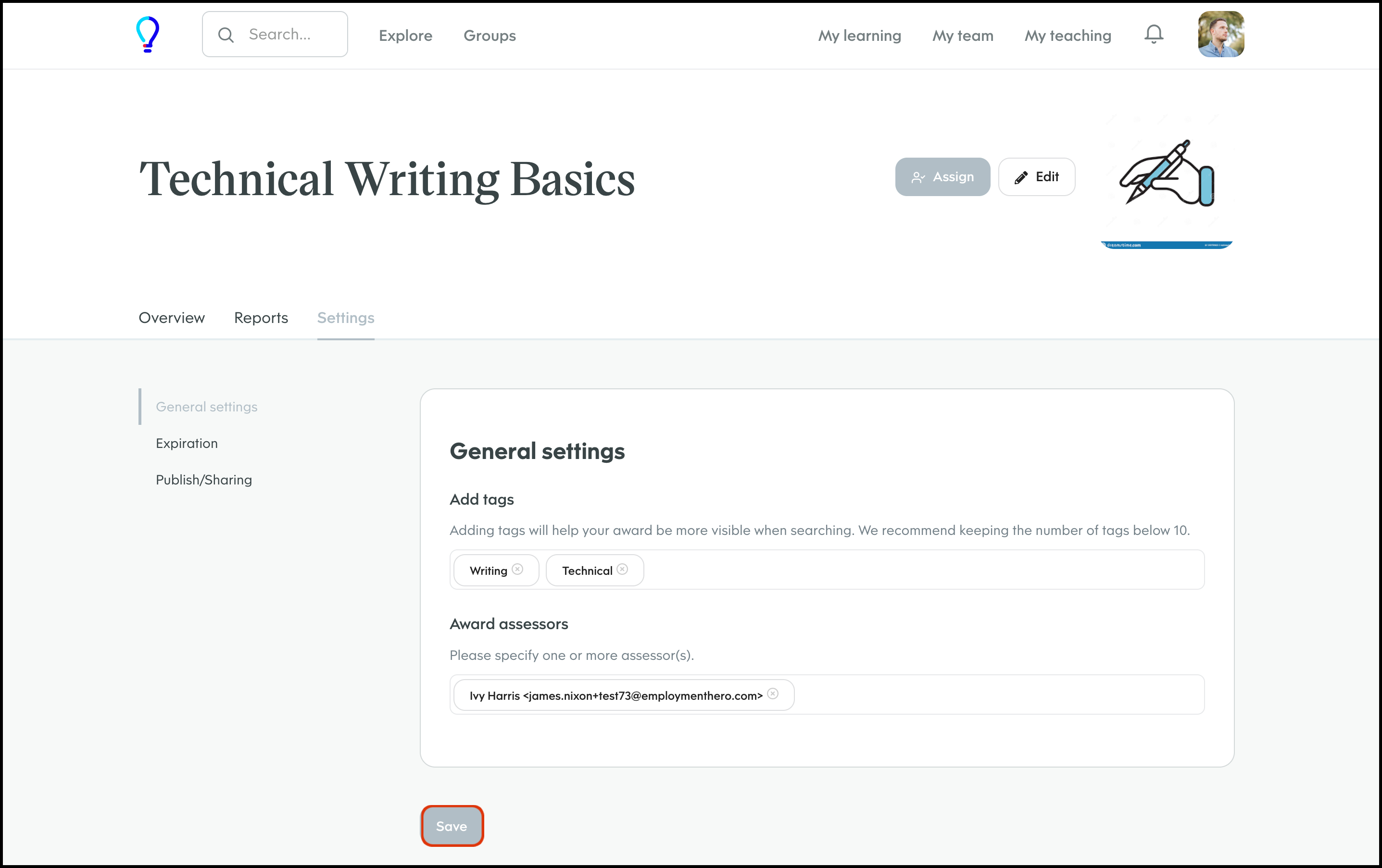Click the lightbulb logo home icon

coord(148,35)
